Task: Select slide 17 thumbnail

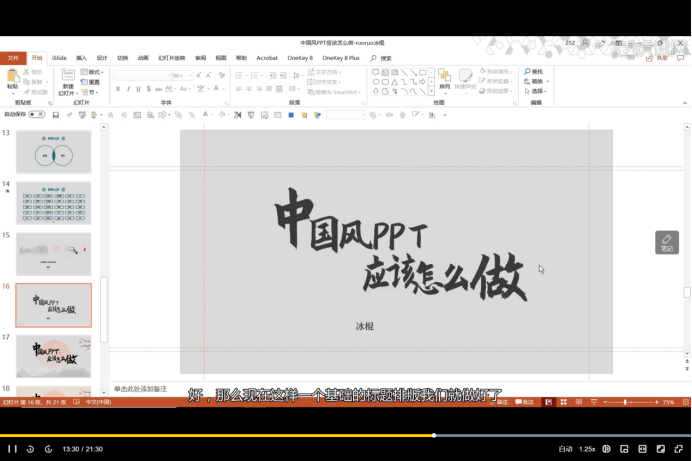Action: pyautogui.click(x=54, y=356)
